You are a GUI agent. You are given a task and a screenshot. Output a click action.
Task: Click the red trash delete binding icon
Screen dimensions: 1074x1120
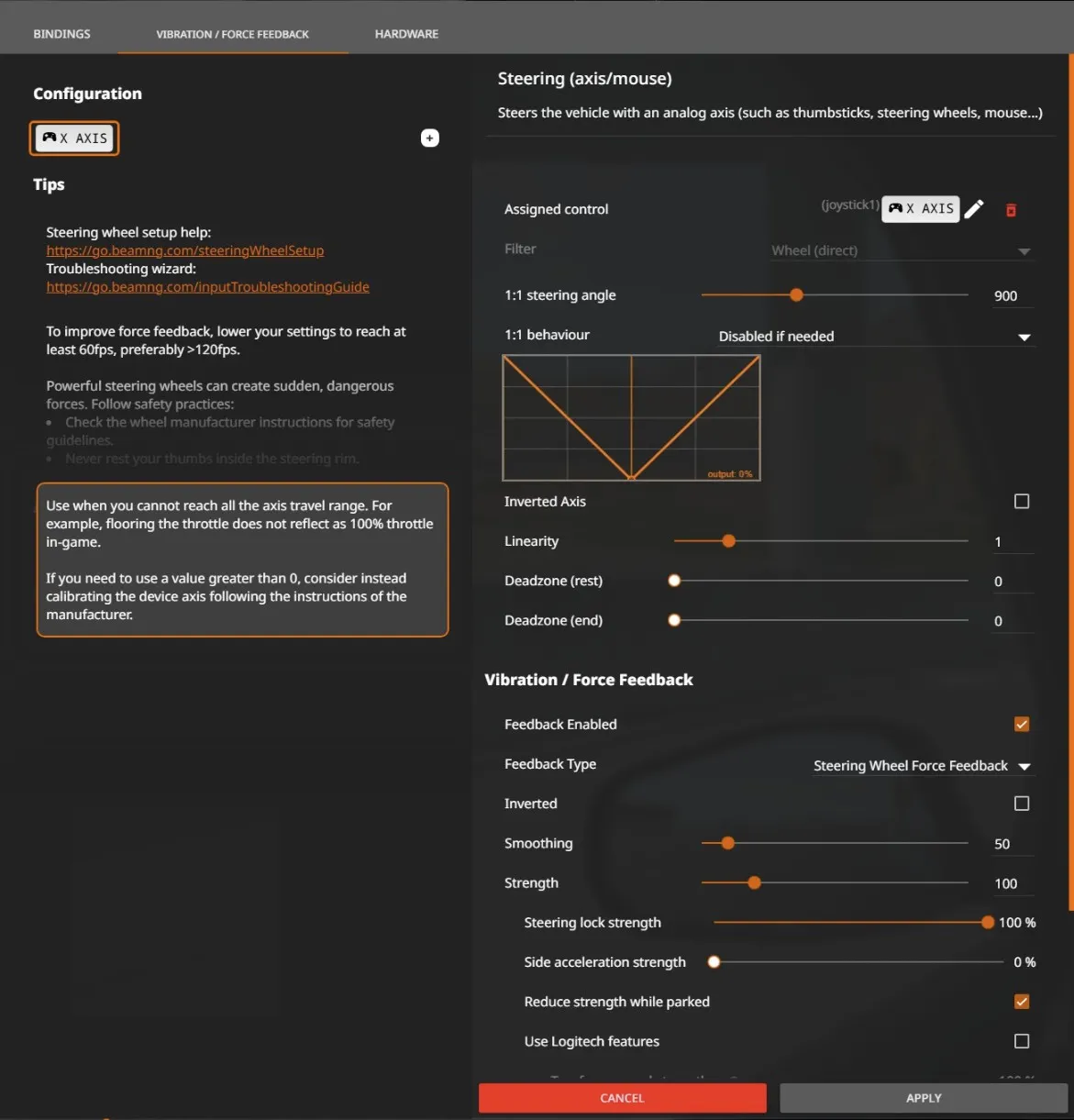pyautogui.click(x=1011, y=210)
